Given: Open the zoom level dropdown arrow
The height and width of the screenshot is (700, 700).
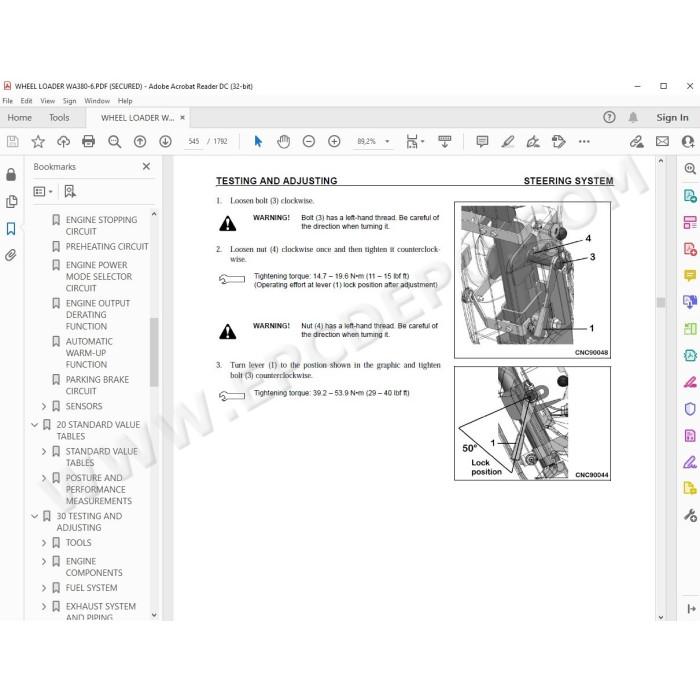Looking at the screenshot, I should [387, 142].
